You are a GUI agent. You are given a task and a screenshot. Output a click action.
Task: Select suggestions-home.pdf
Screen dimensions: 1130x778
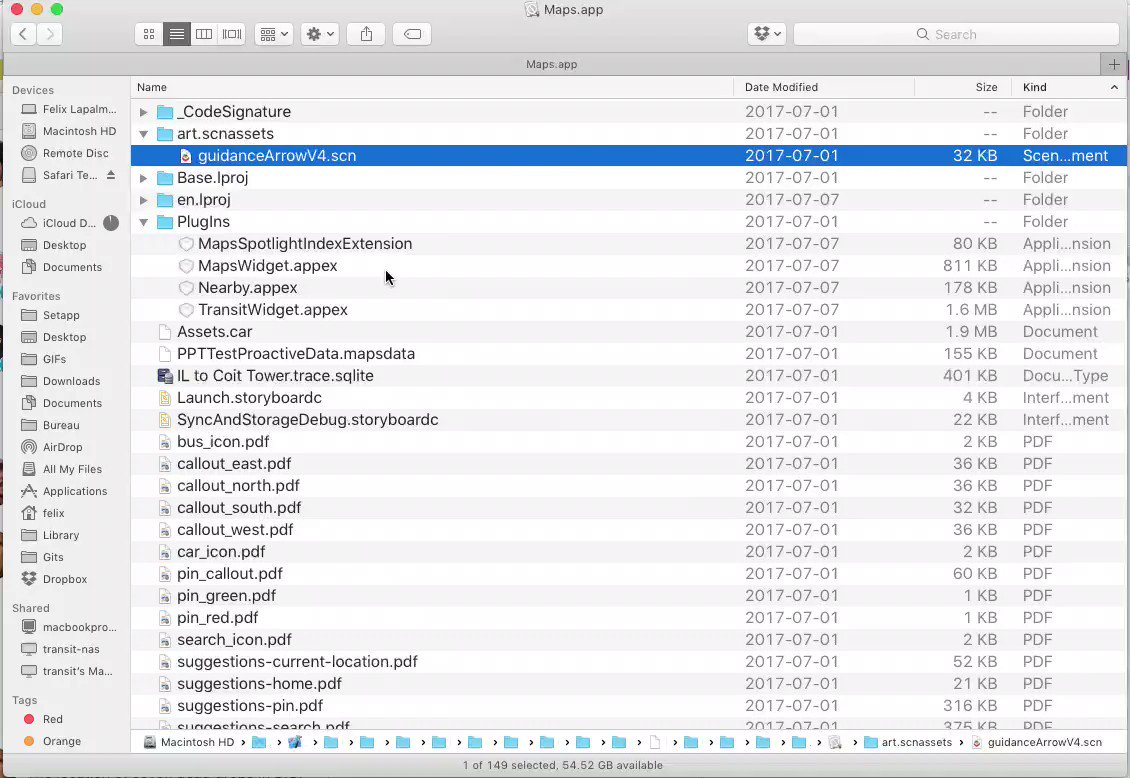tap(259, 684)
